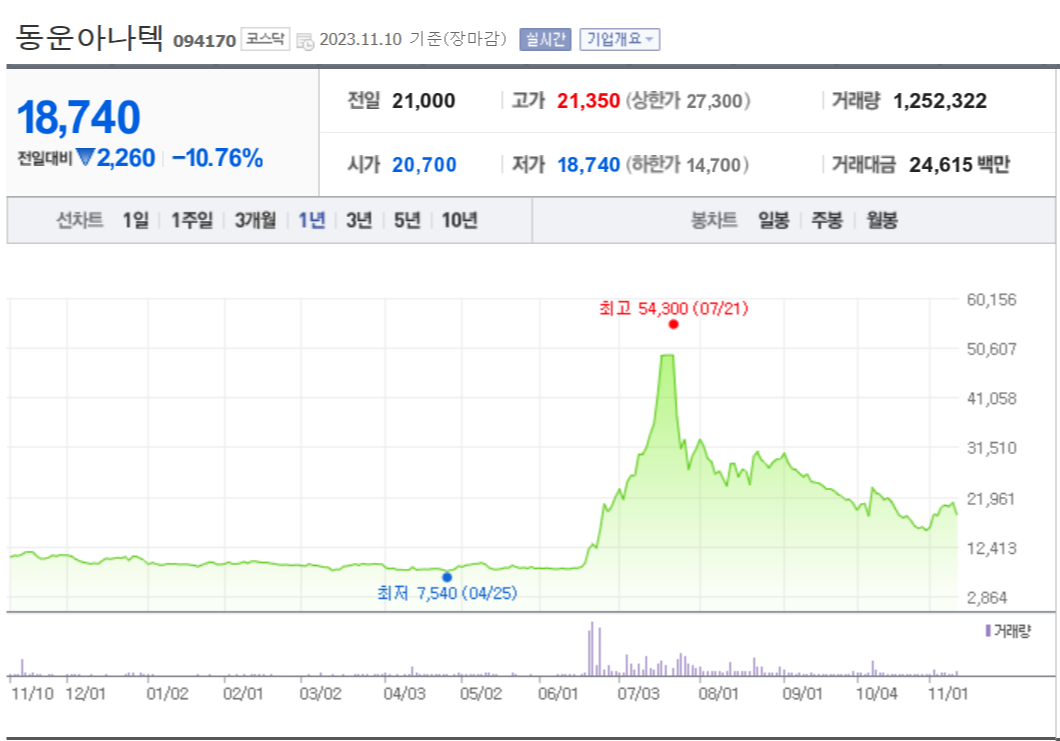The height and width of the screenshot is (741, 1060).
Task: Click the 최저 7,540 (04/25) label
Action: 447,593
